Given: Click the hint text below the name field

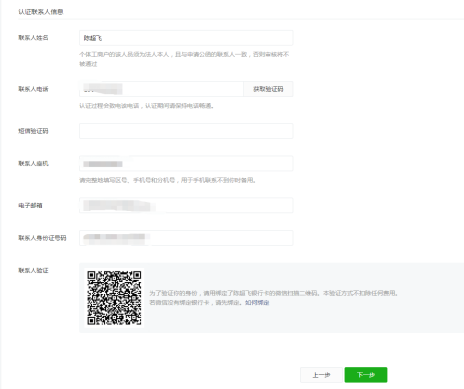Looking at the screenshot, I should [x=184, y=59].
